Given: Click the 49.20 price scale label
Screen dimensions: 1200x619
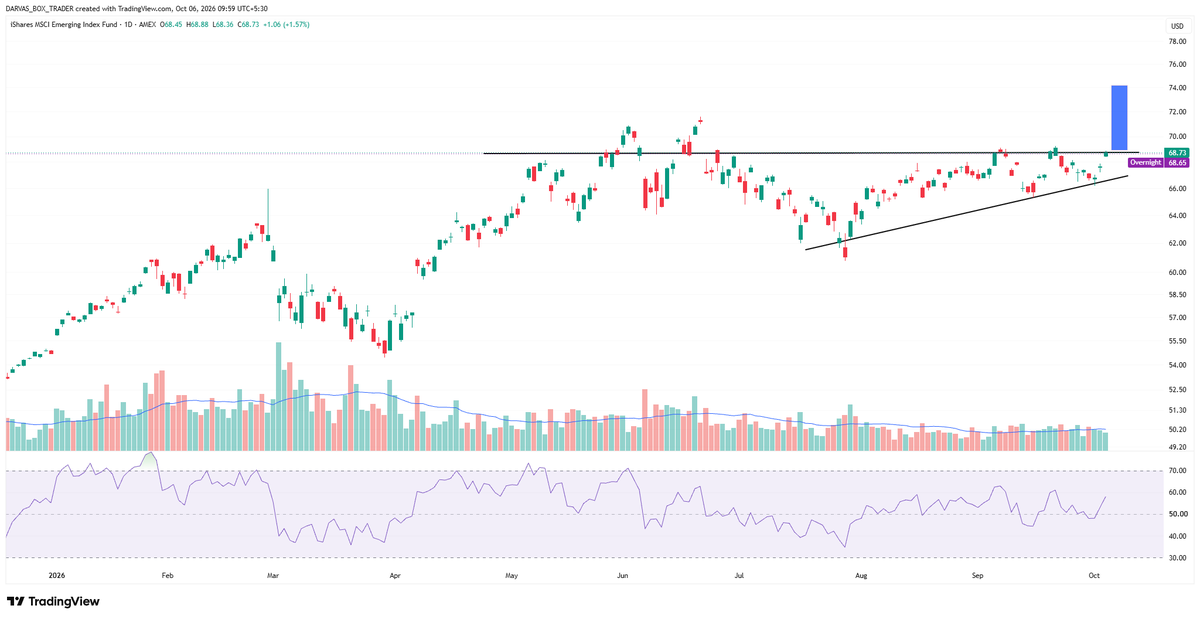Looking at the screenshot, I should 1177,448.
